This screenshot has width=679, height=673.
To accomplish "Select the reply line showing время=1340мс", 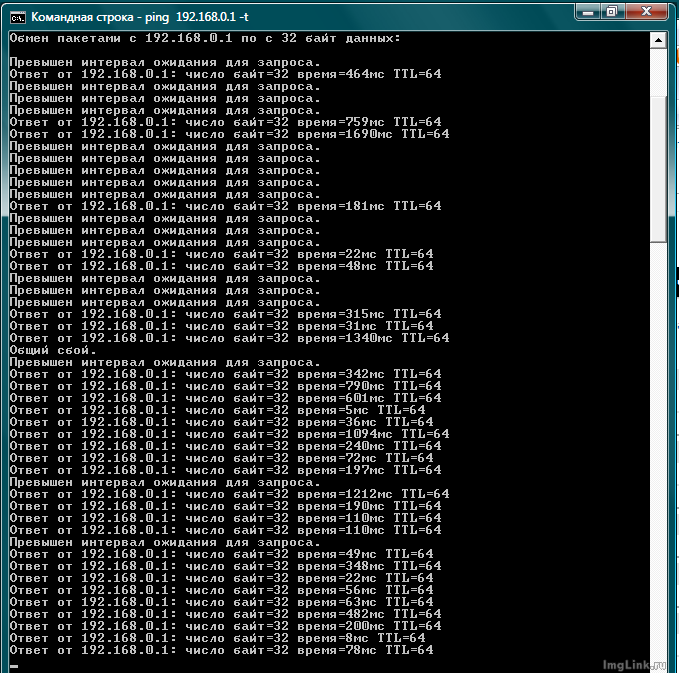I will 230,338.
